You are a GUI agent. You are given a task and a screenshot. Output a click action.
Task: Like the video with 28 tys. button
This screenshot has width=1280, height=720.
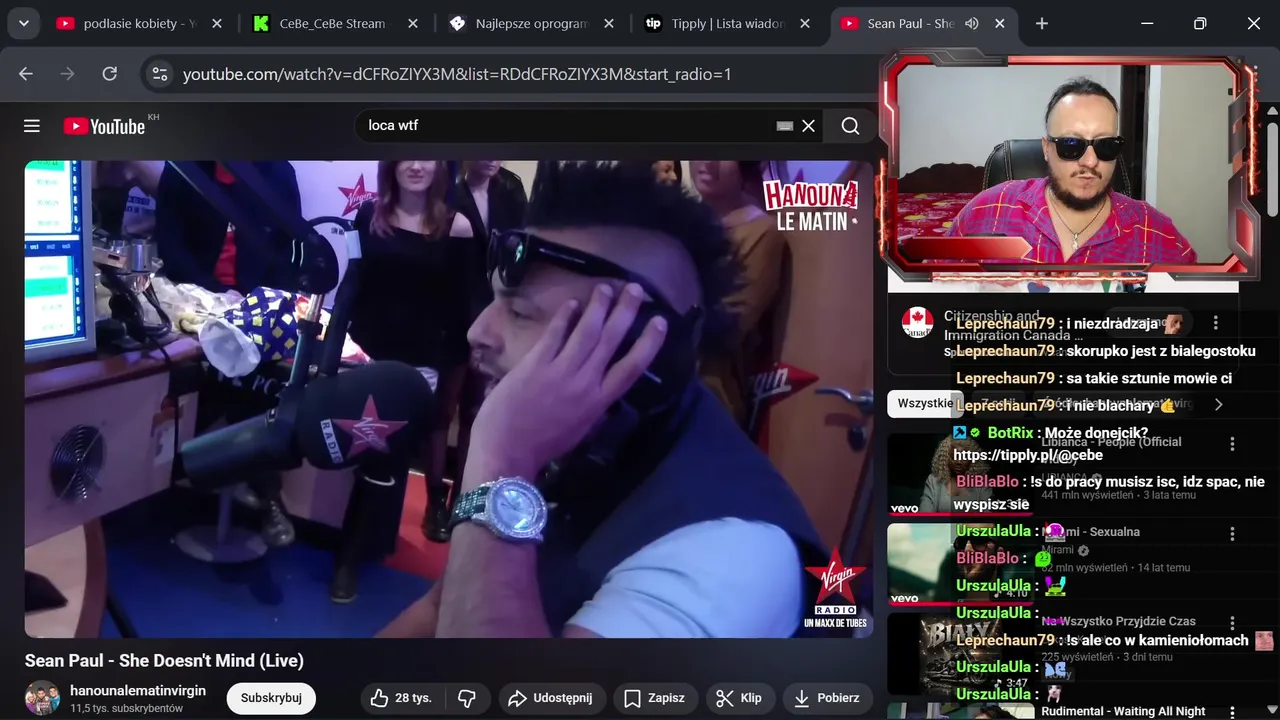coord(400,698)
